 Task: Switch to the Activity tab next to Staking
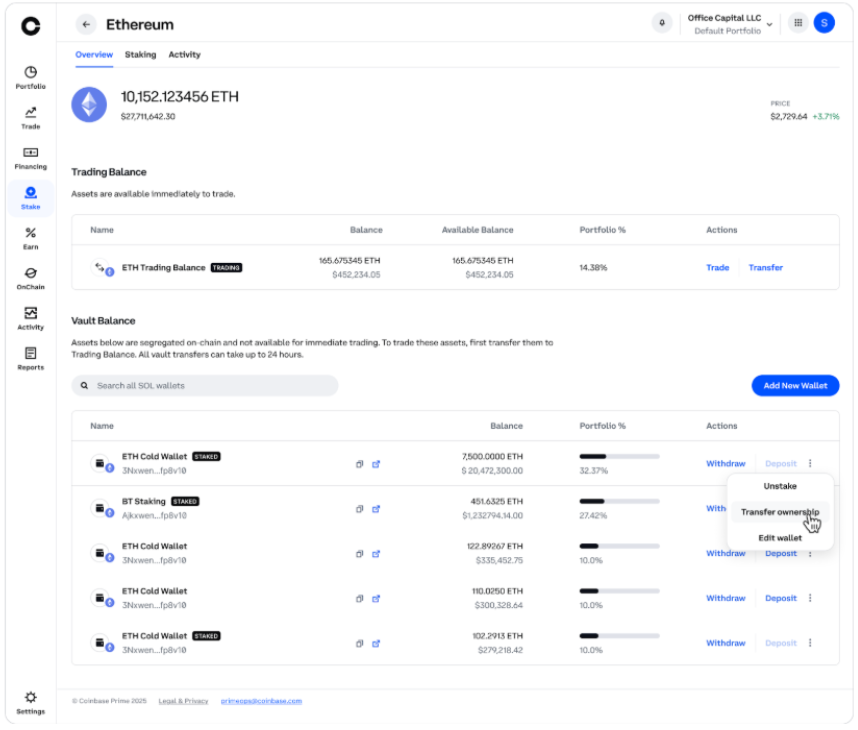point(184,55)
